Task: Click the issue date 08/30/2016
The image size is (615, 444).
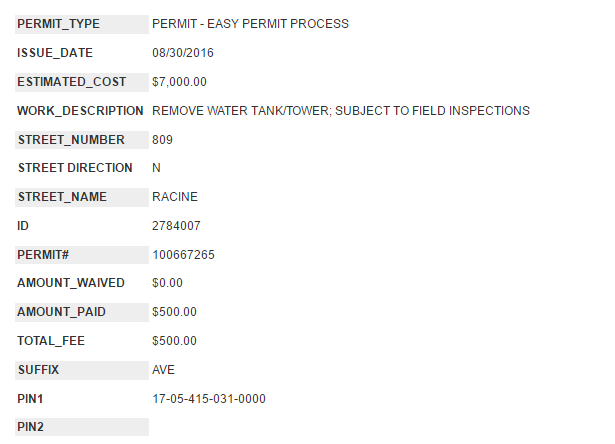Action: [x=183, y=52]
